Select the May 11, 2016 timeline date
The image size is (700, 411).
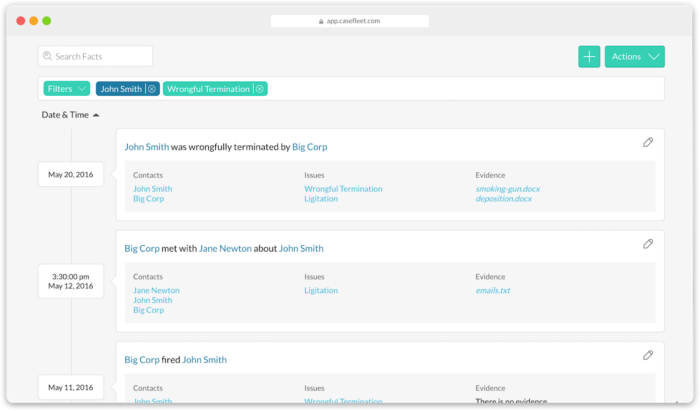pos(71,387)
